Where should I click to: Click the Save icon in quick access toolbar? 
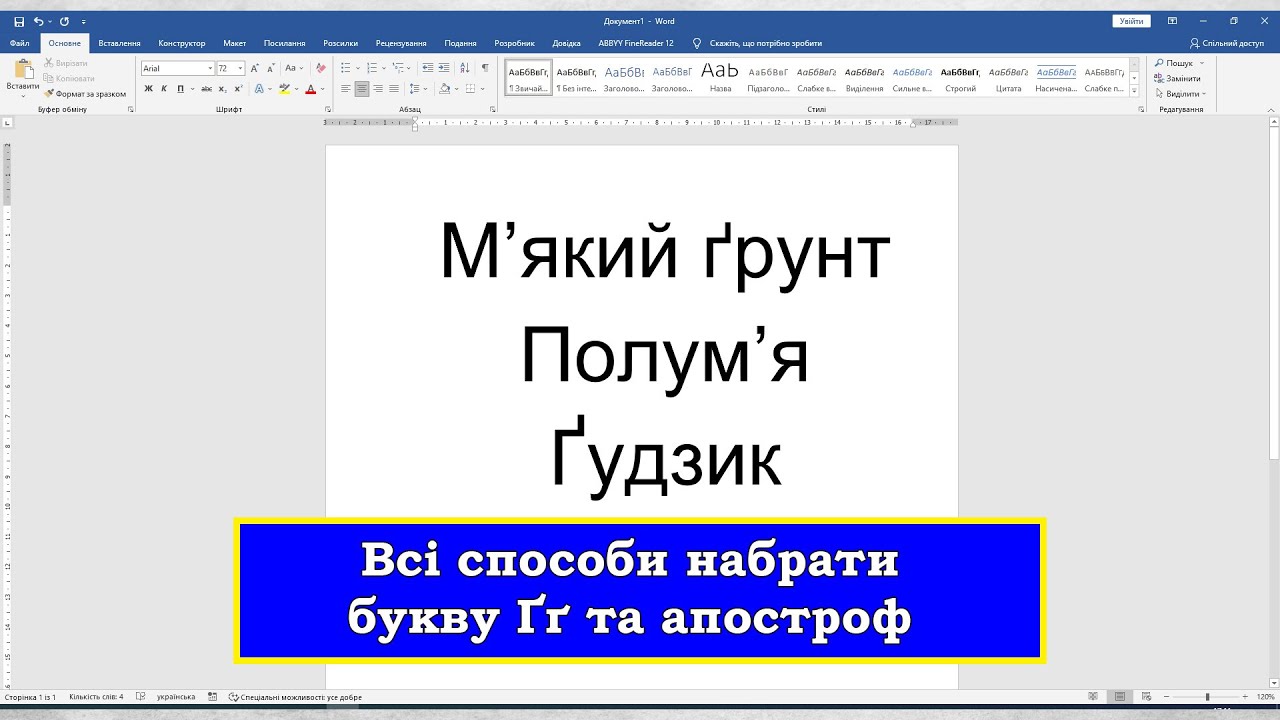click(19, 21)
